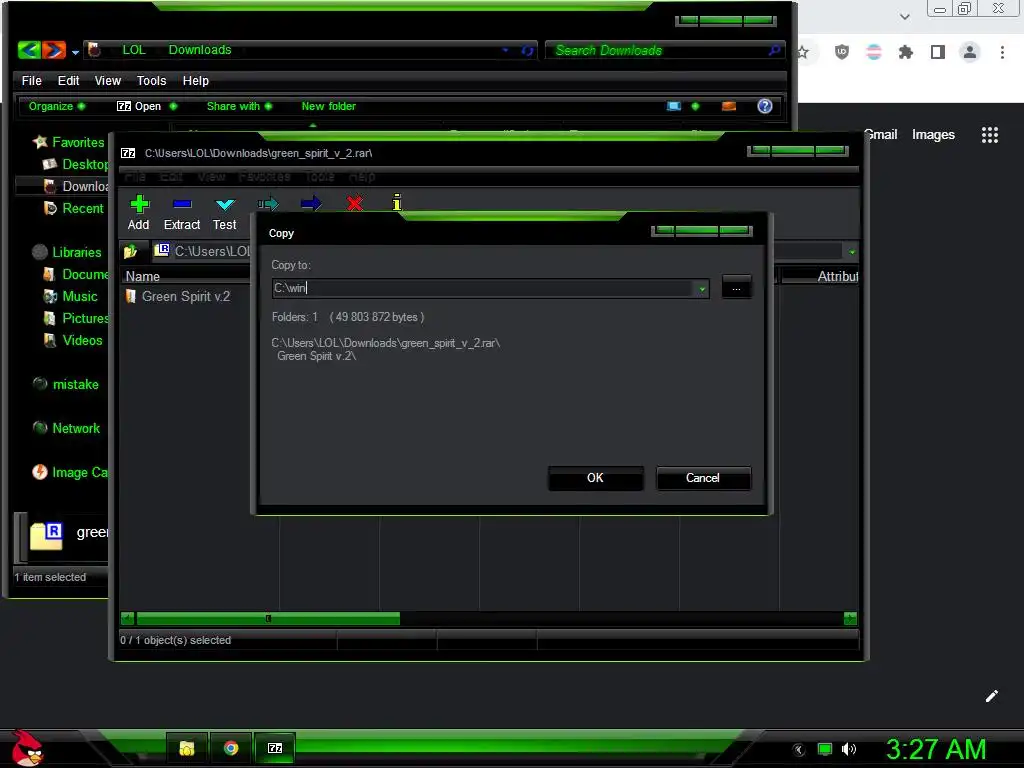Open the Help menu in Explorer
The height and width of the screenshot is (768, 1024).
point(196,81)
